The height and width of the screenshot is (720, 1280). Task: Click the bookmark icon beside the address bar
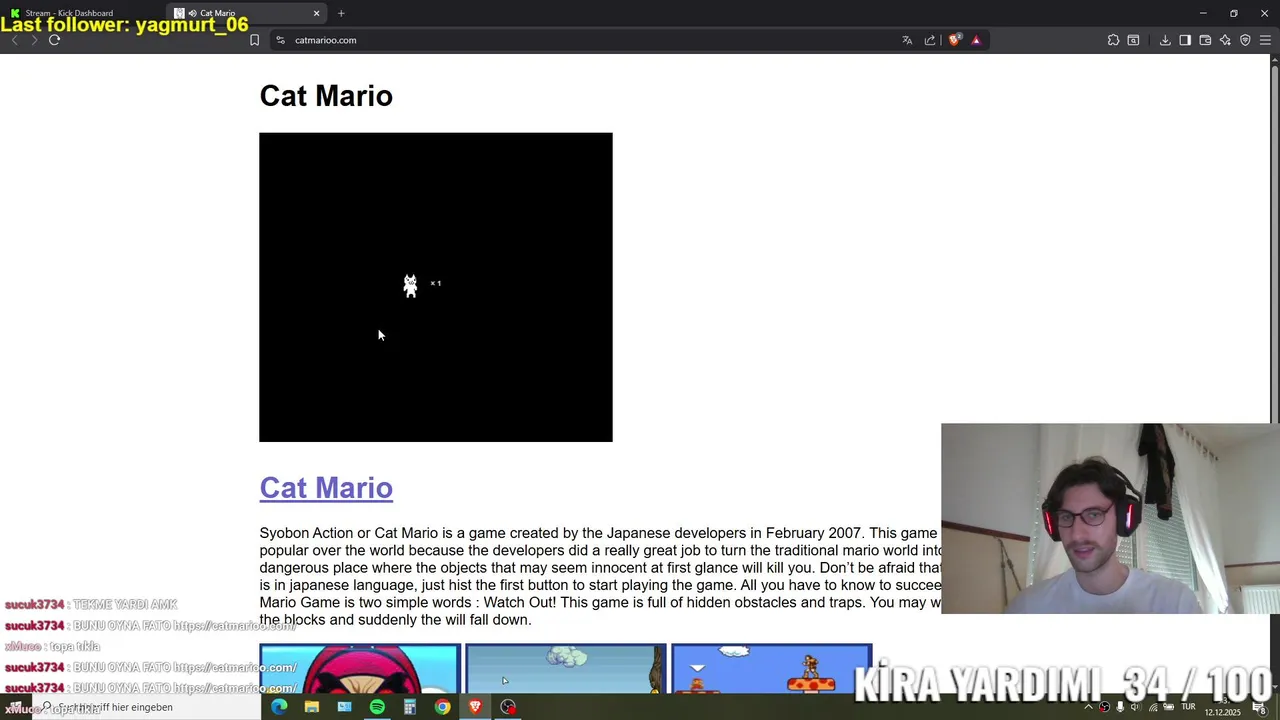(254, 40)
